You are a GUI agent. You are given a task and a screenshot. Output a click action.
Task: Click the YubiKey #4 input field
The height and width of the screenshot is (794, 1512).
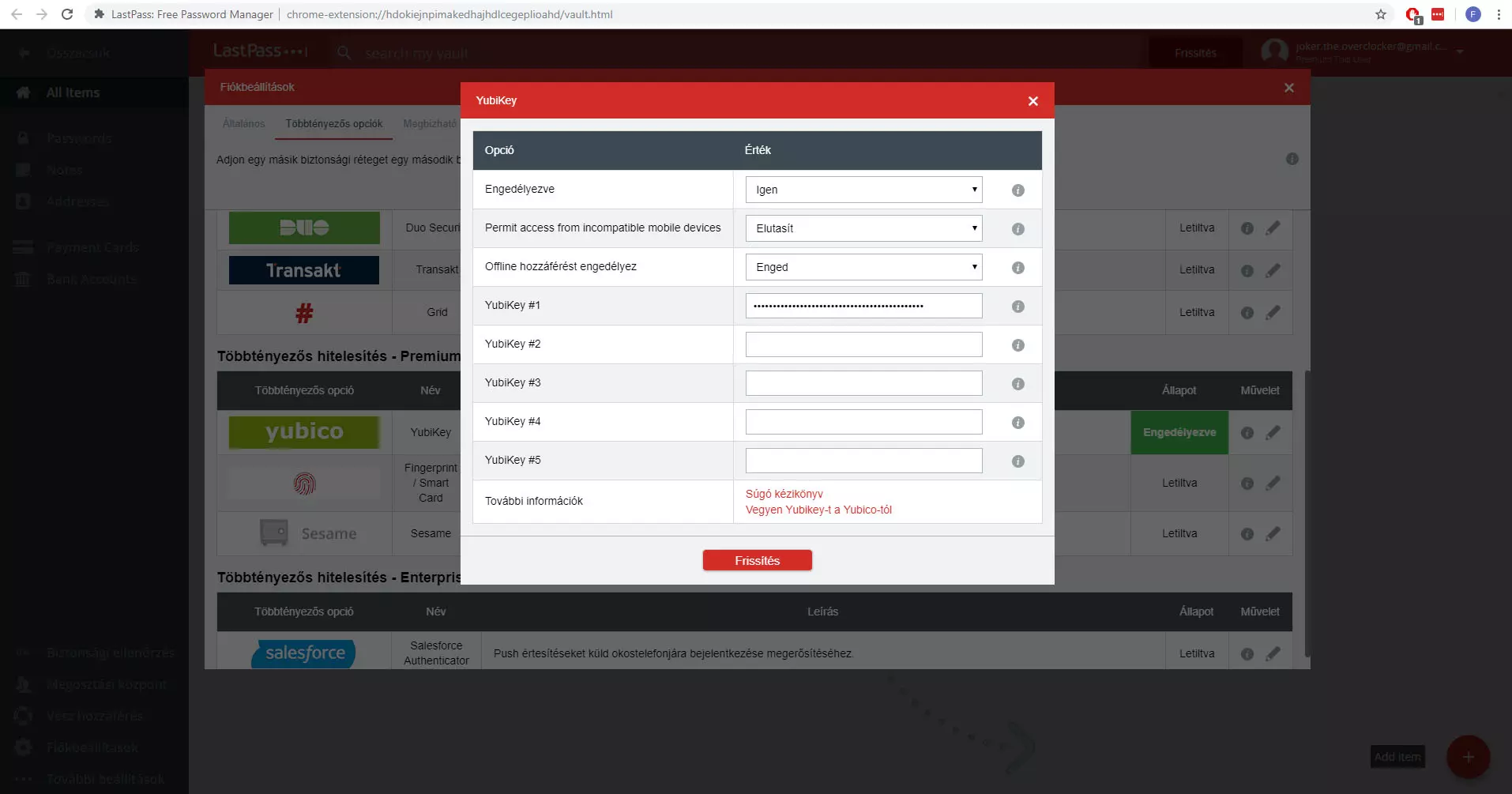[x=863, y=422]
